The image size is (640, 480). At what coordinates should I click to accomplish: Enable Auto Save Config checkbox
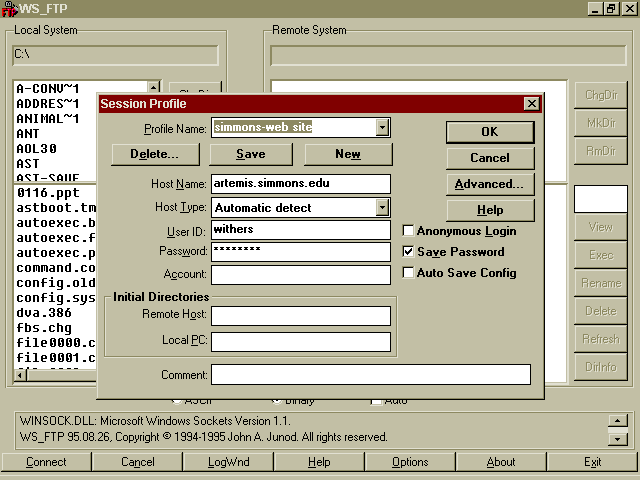pos(408,273)
